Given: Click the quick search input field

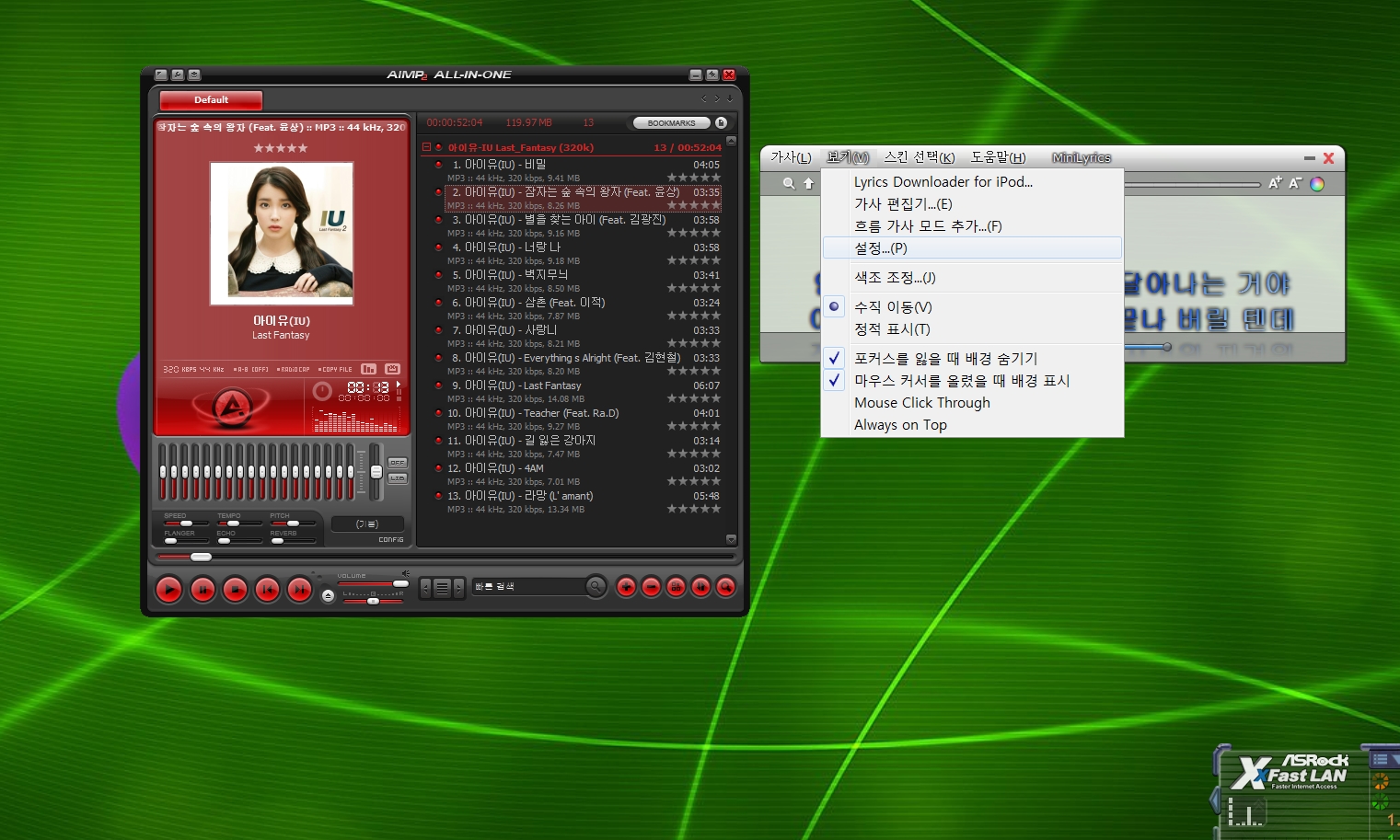Looking at the screenshot, I should (527, 586).
